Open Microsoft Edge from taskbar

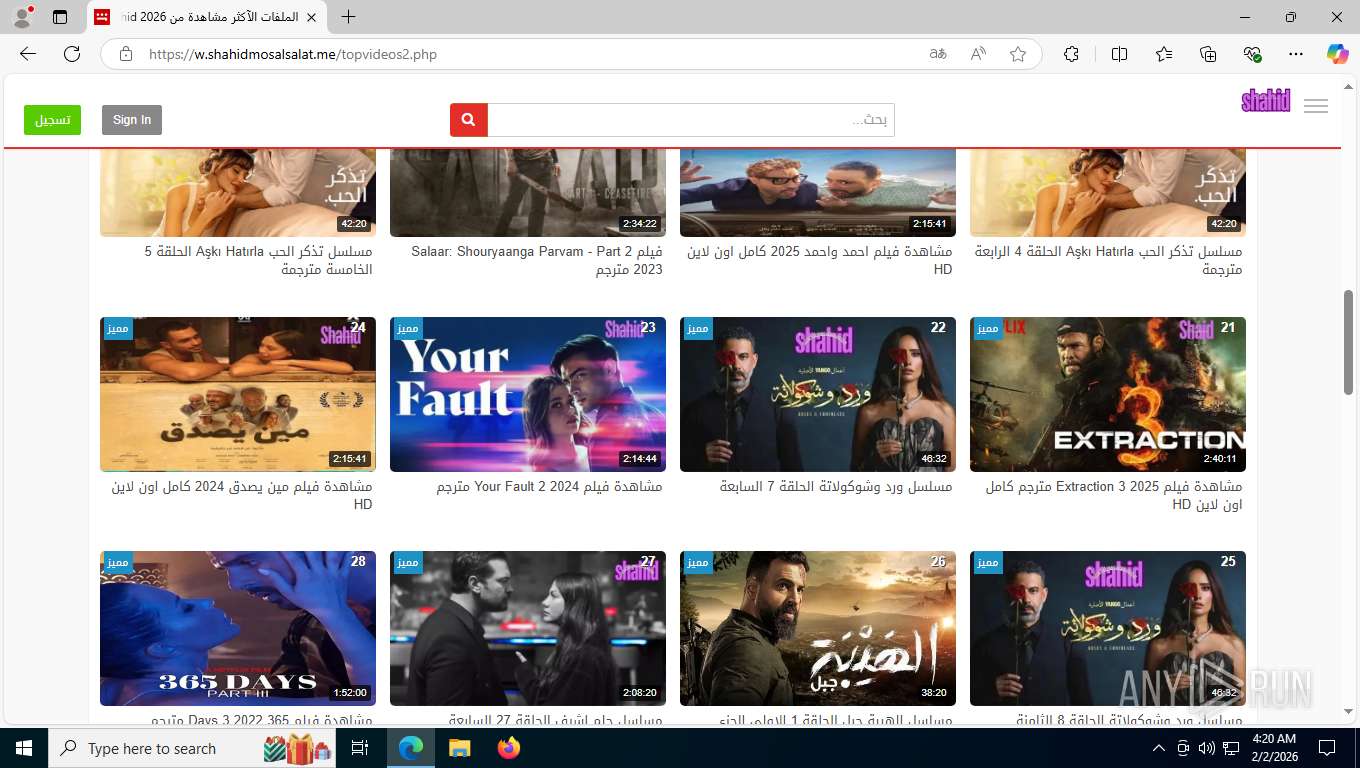[x=411, y=748]
